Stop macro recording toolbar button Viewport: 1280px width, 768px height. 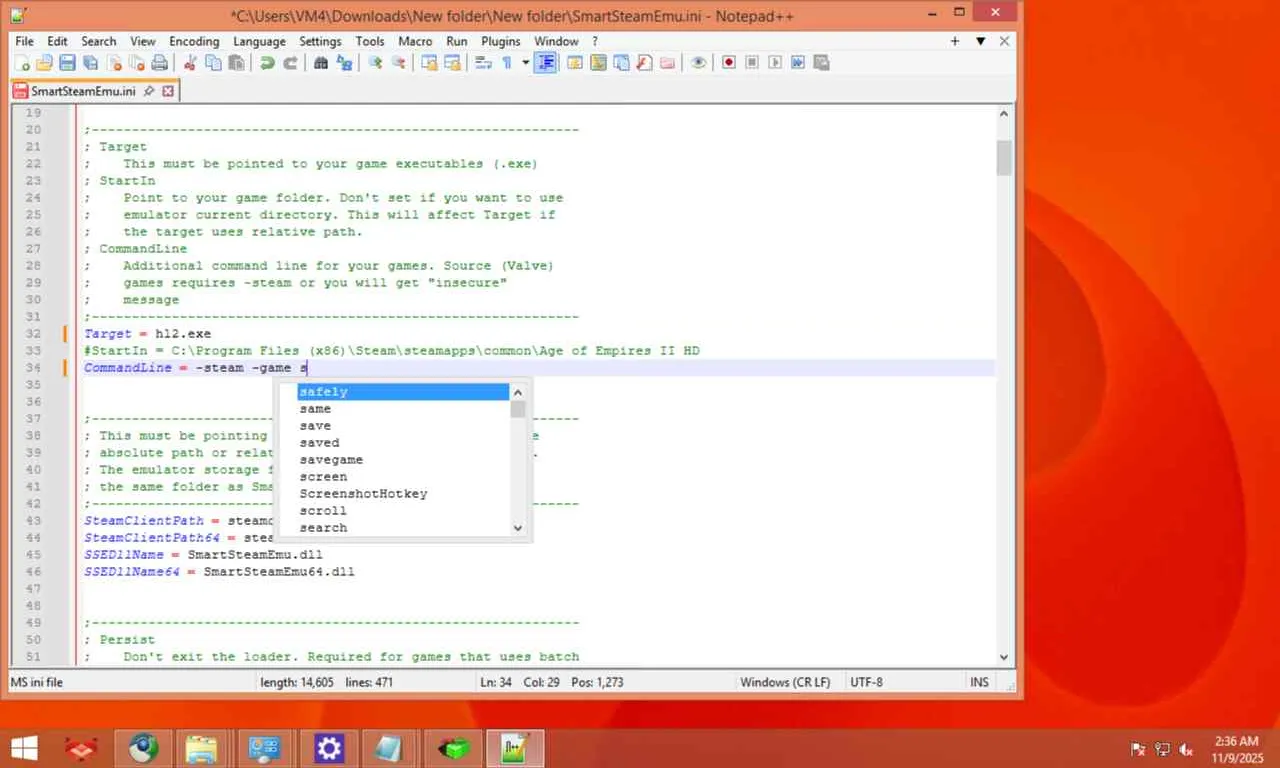tap(752, 62)
